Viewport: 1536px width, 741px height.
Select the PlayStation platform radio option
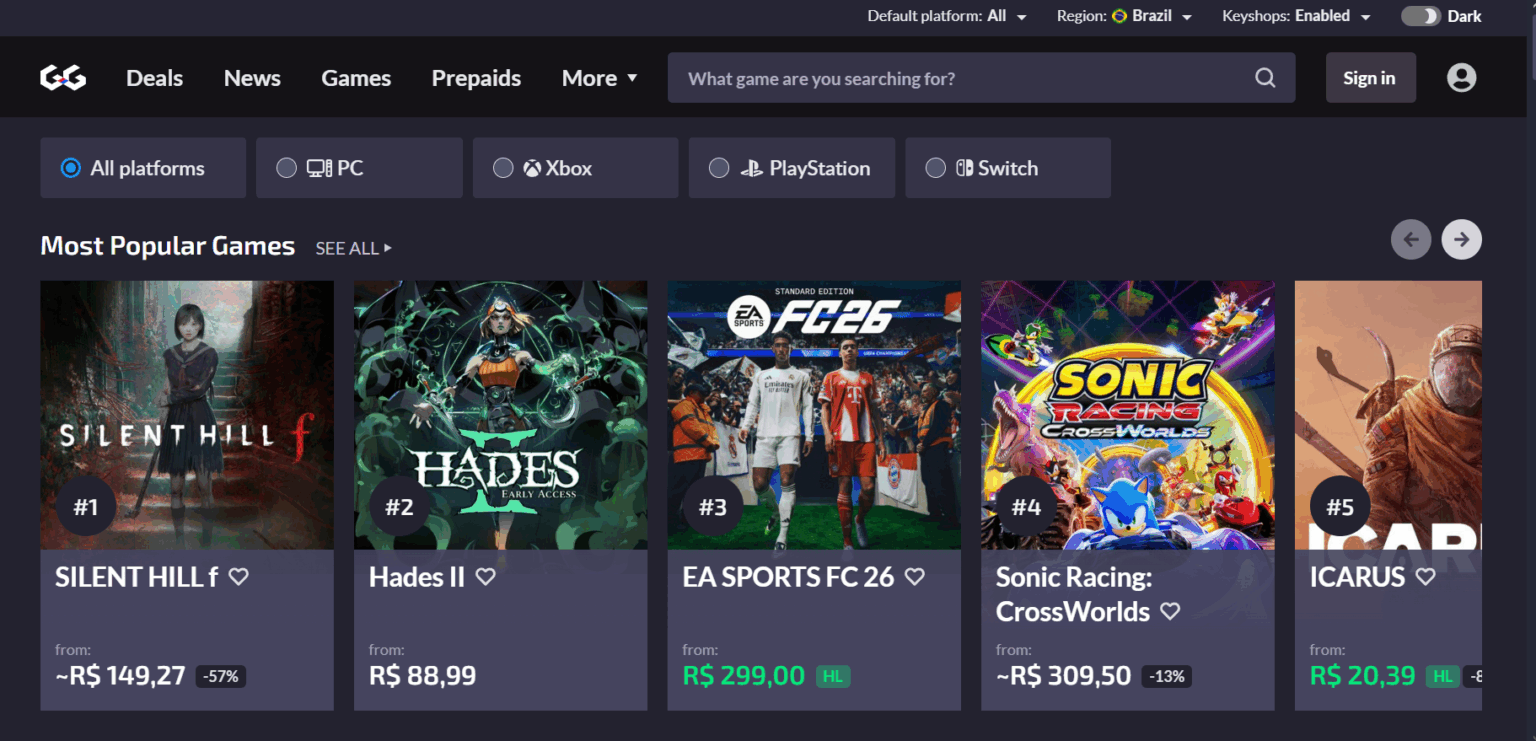click(719, 168)
